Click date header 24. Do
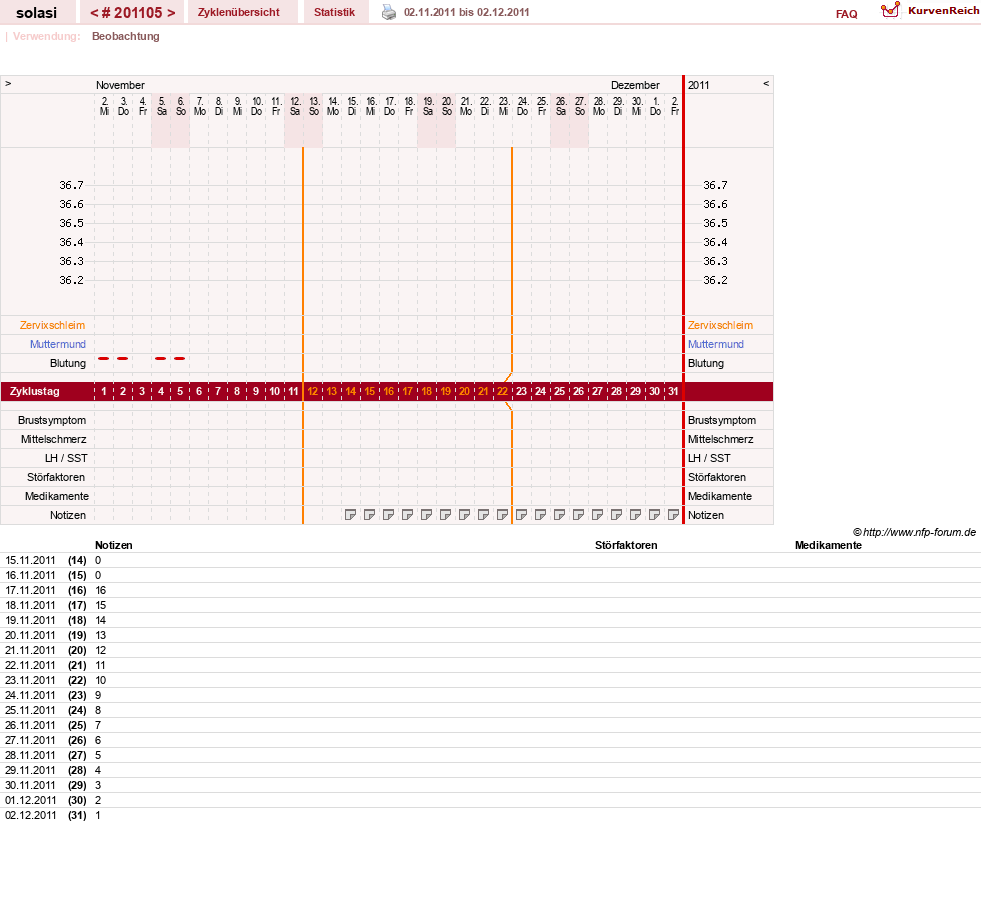The image size is (981, 924). (x=523, y=106)
